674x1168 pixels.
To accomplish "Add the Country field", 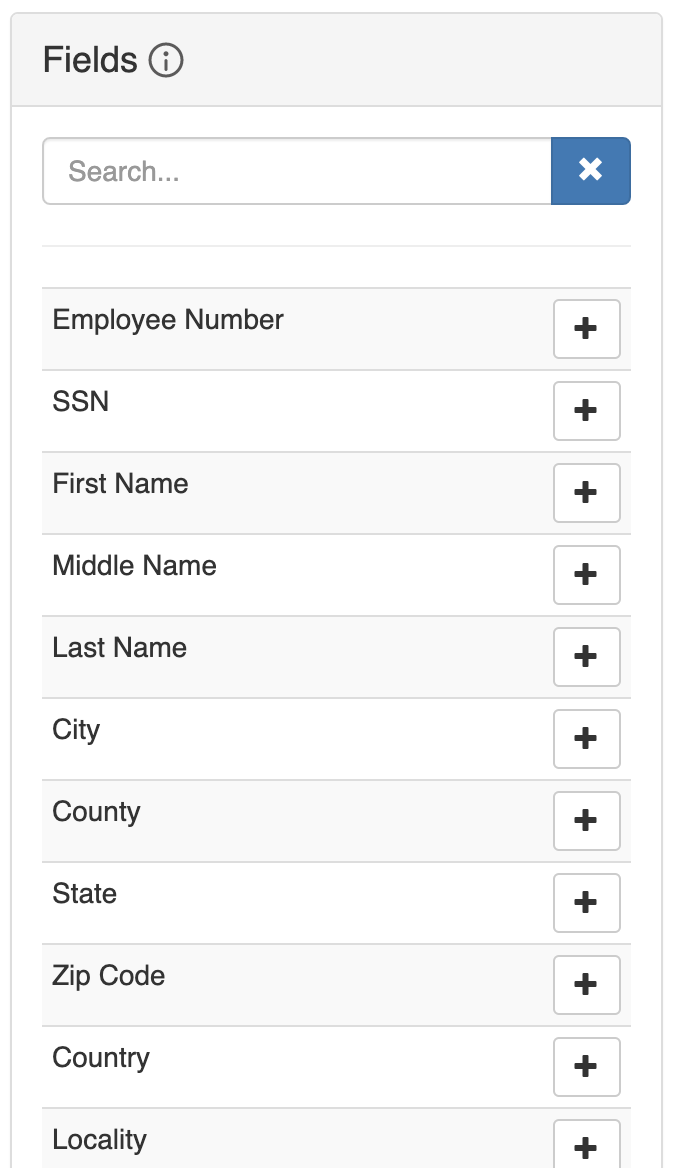I will click(x=586, y=1067).
